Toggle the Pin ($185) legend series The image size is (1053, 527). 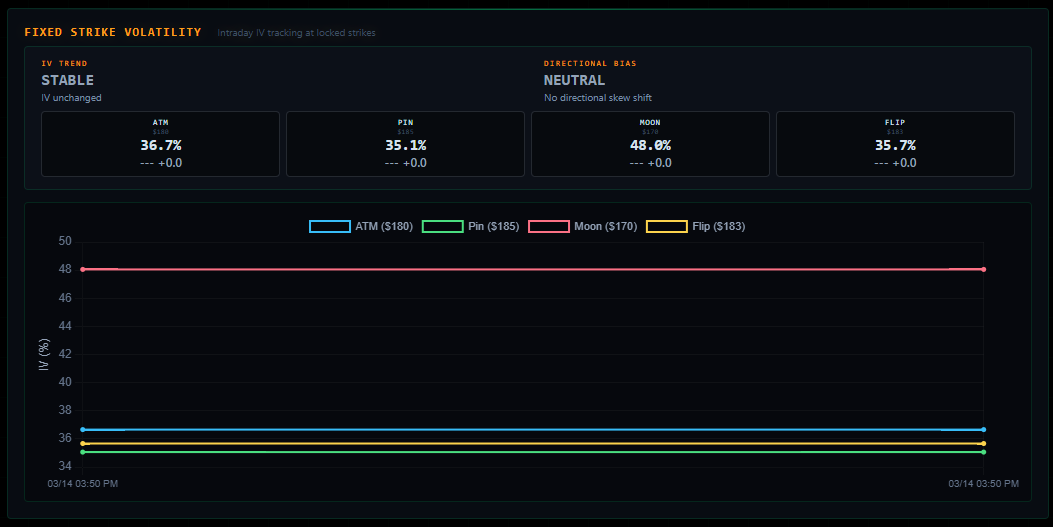click(470, 226)
